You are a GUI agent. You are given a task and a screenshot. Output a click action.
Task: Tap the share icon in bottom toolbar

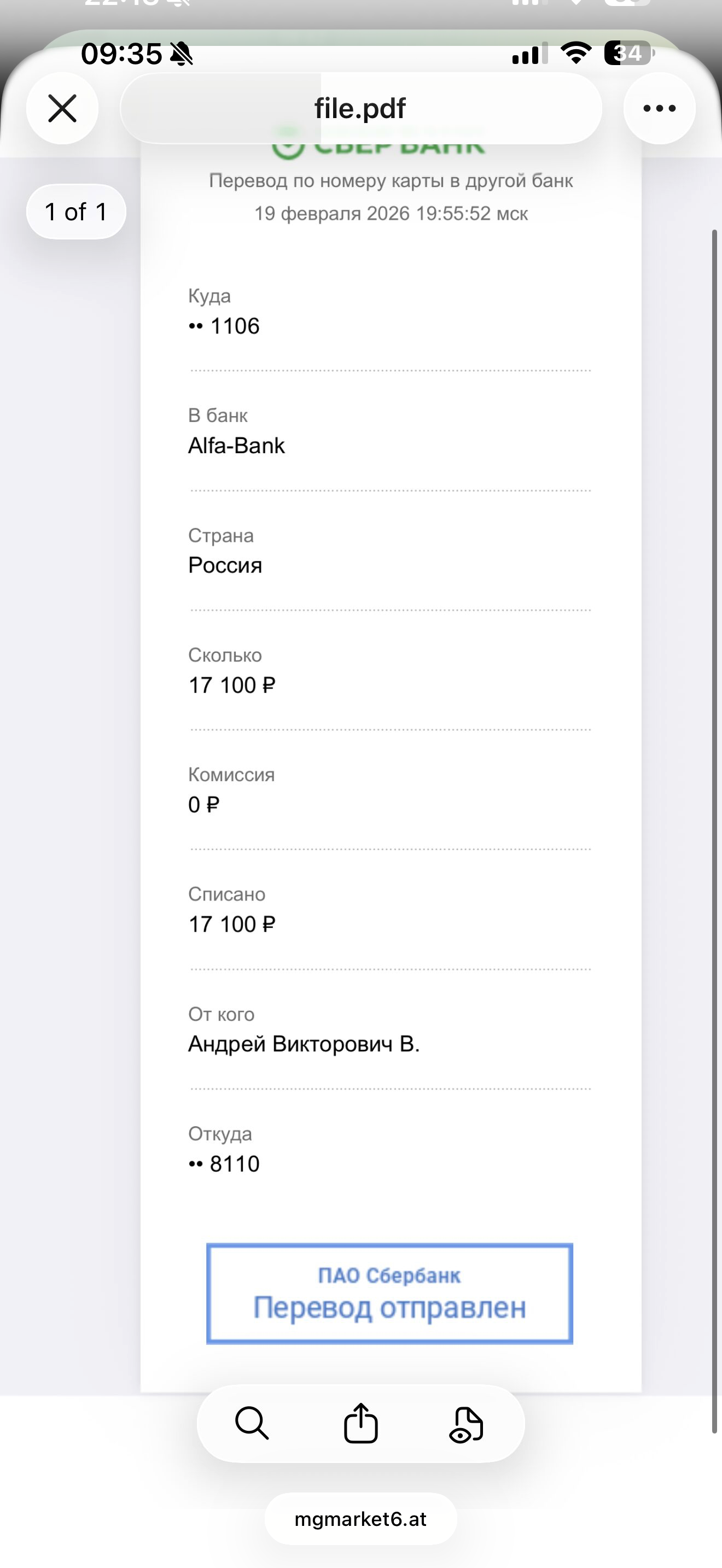[361, 1423]
